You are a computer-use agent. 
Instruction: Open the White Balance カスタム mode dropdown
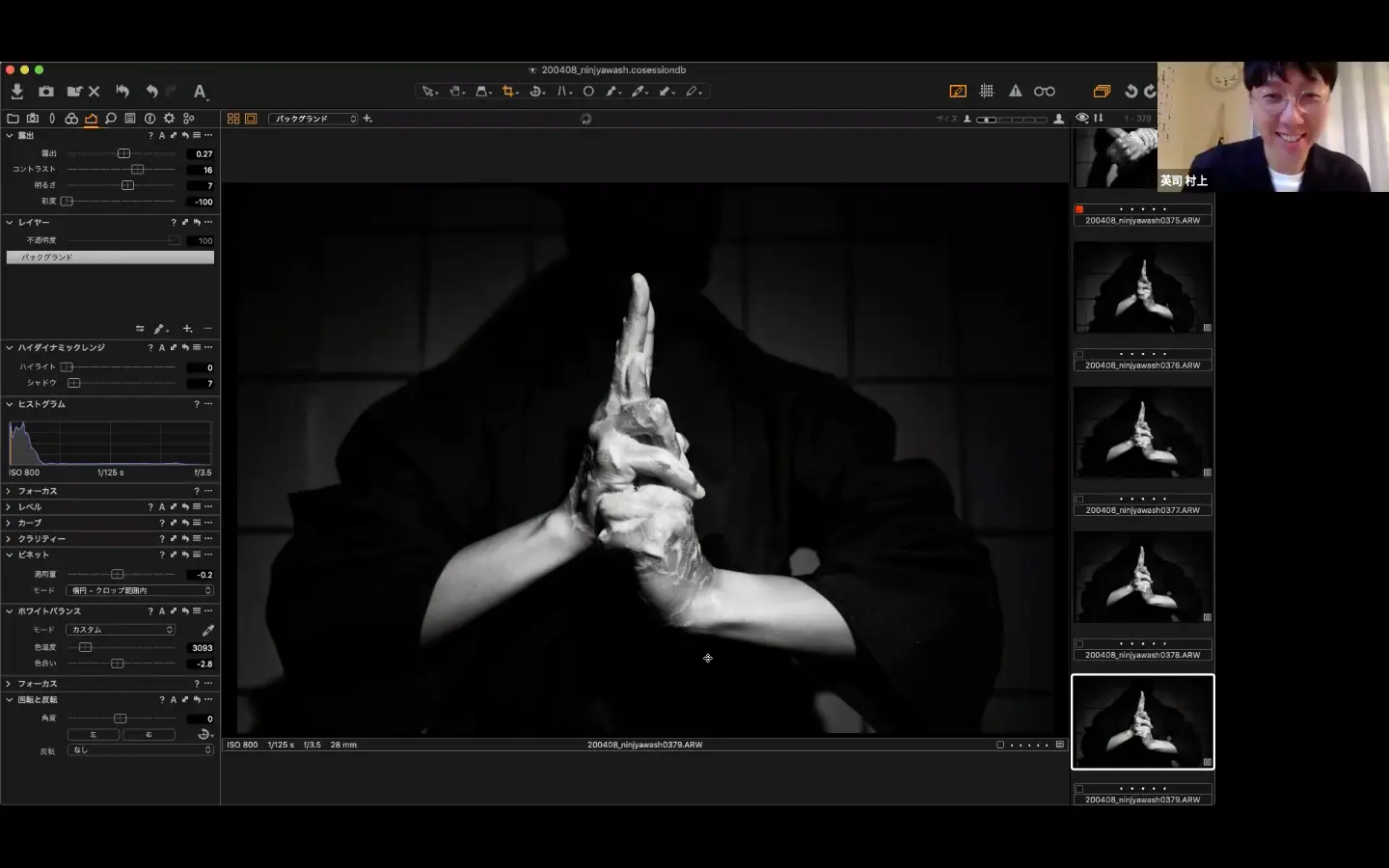pyautogui.click(x=121, y=630)
